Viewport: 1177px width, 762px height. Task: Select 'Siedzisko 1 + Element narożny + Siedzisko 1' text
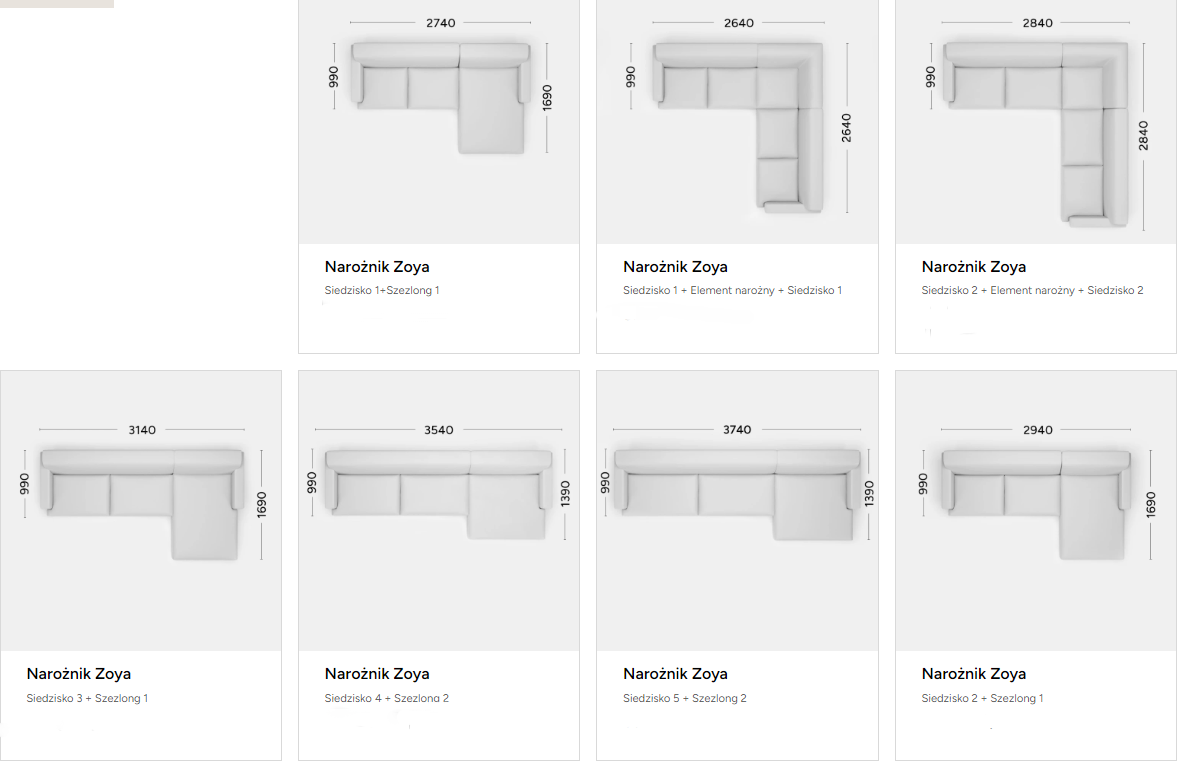click(x=732, y=291)
